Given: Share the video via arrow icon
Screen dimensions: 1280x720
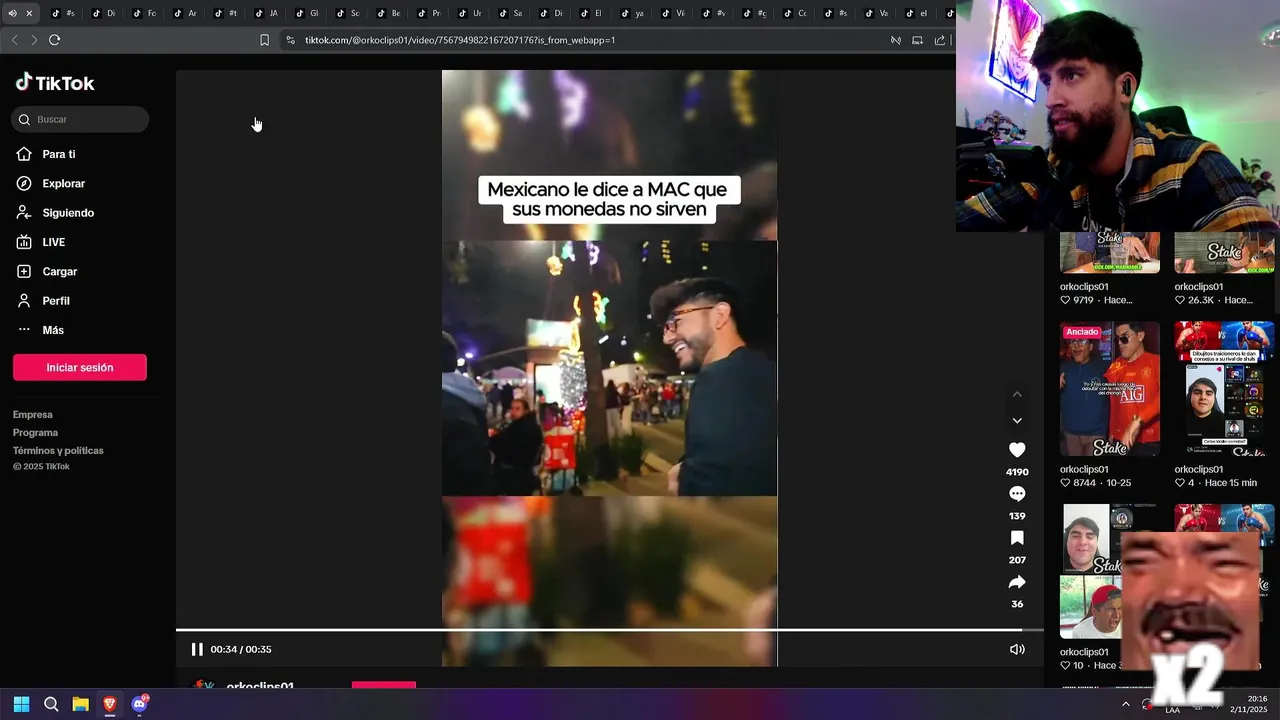Looking at the screenshot, I should (x=1017, y=582).
